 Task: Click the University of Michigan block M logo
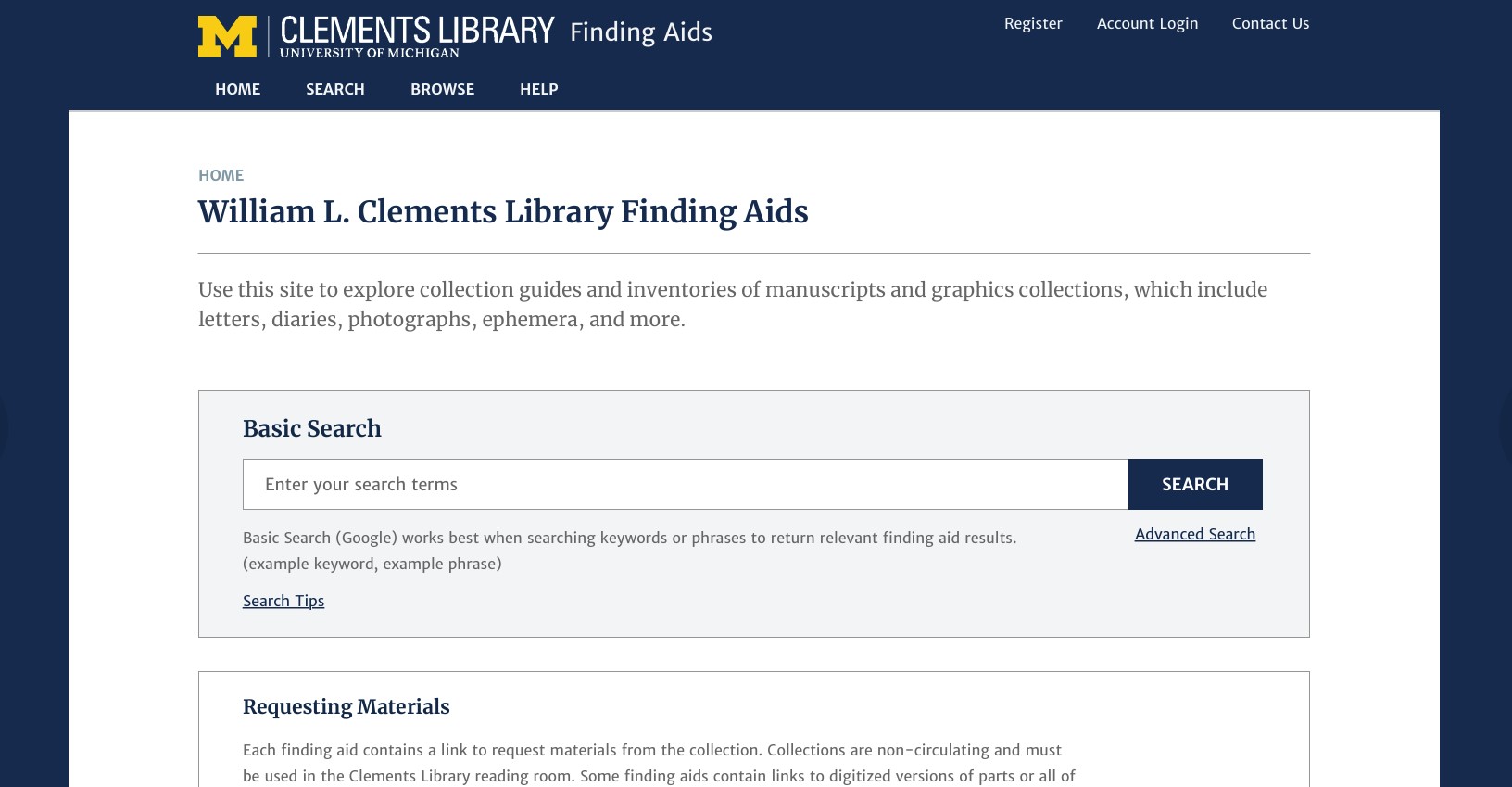click(x=226, y=36)
